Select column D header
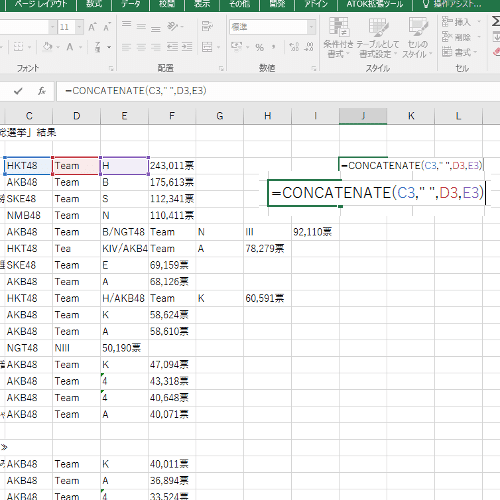The height and width of the screenshot is (500, 500). click(x=77, y=116)
